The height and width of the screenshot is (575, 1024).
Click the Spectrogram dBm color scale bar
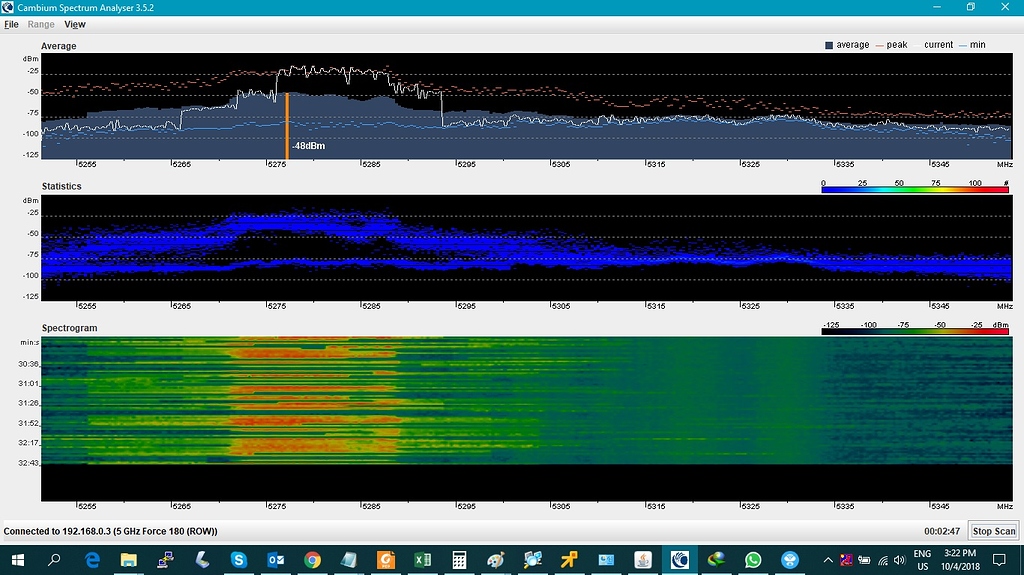coord(915,331)
